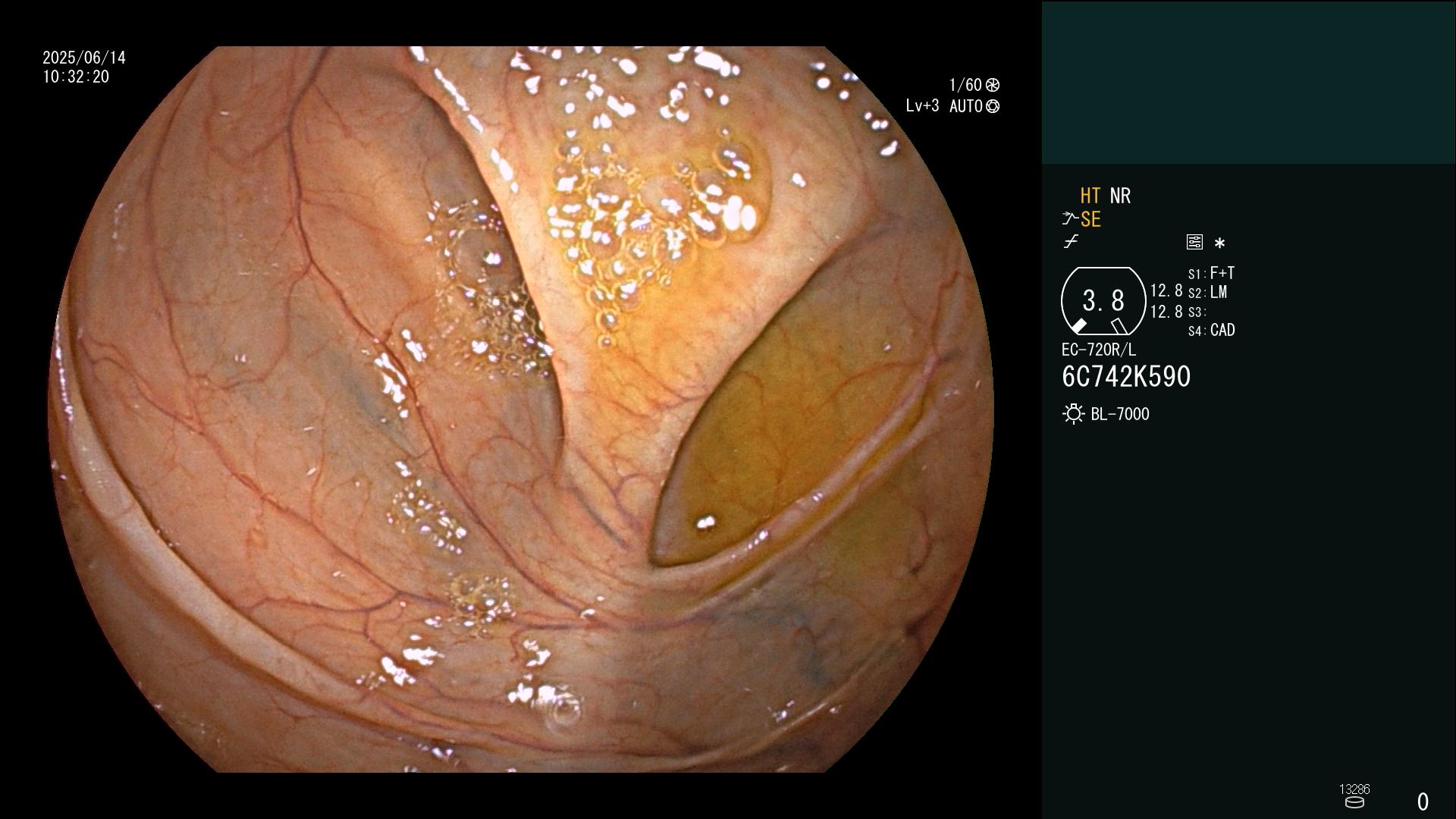1456x819 pixels.
Task: Click the iris icon next to AUTO
Action: pos(993,107)
